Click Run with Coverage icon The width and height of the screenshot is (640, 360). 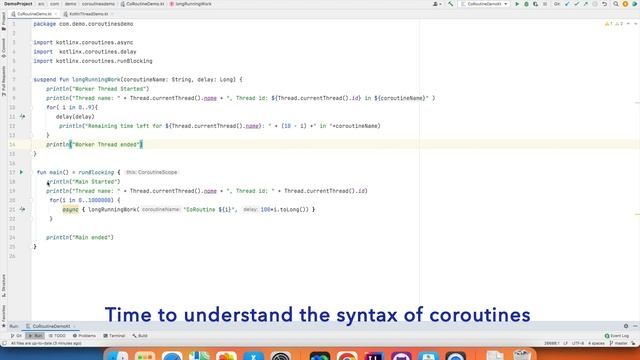point(536,4)
